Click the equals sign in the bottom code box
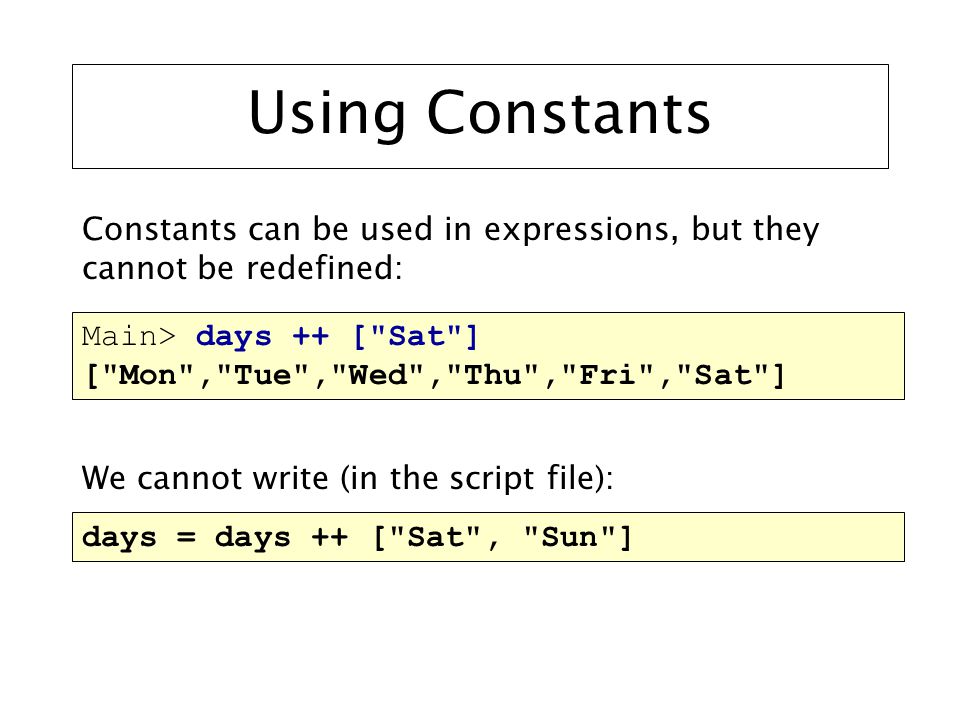 (186, 538)
